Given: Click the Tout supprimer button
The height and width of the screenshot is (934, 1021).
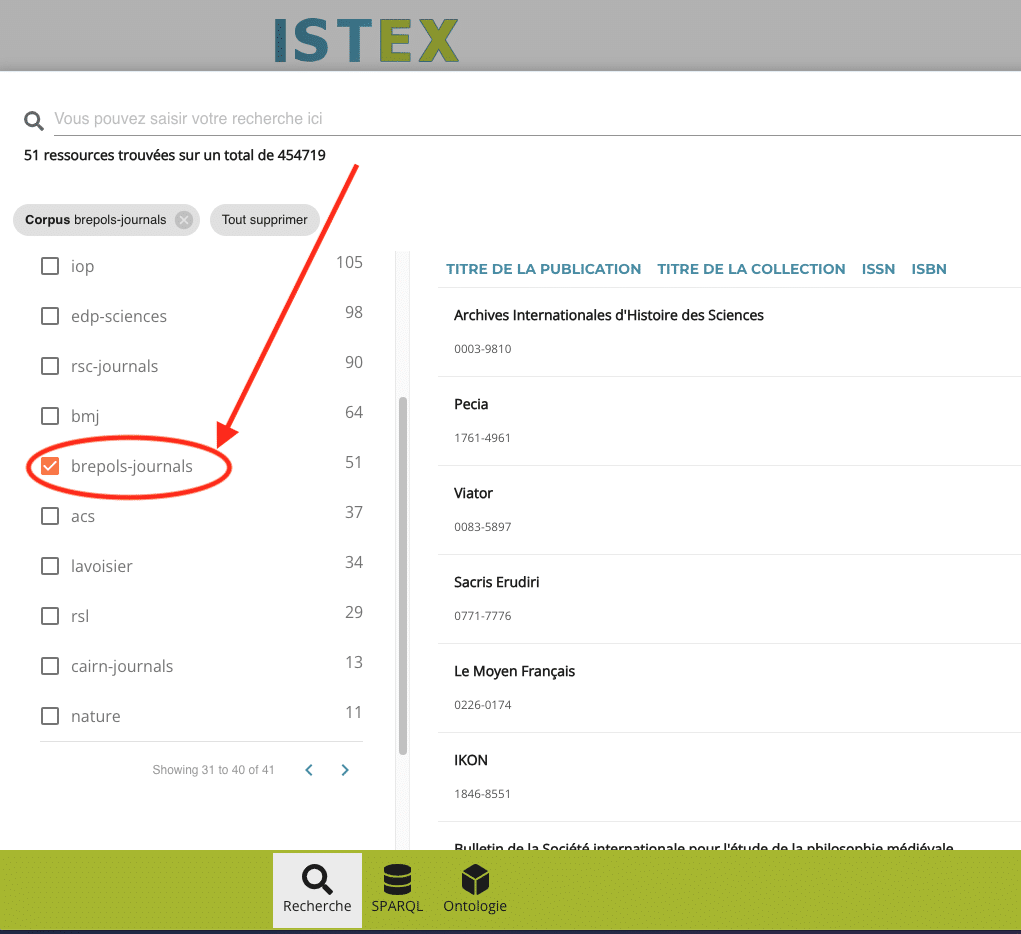Looking at the screenshot, I should coord(264,220).
